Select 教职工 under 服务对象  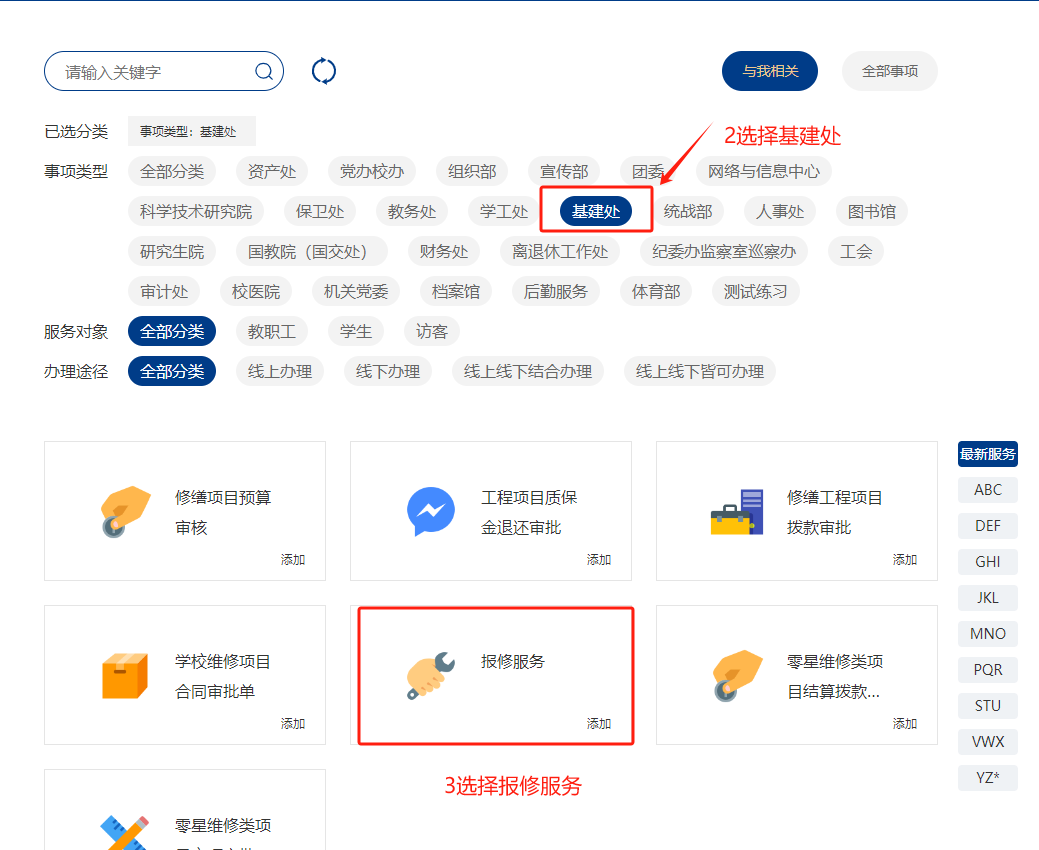(272, 331)
